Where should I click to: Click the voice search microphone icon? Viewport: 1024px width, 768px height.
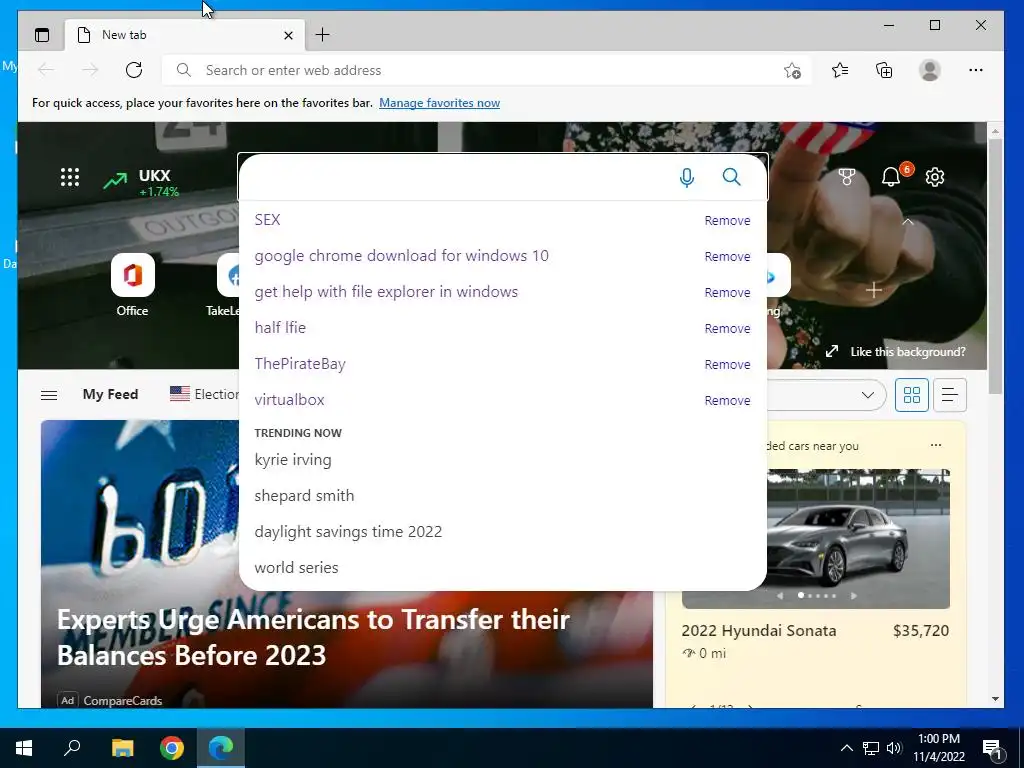click(x=686, y=177)
